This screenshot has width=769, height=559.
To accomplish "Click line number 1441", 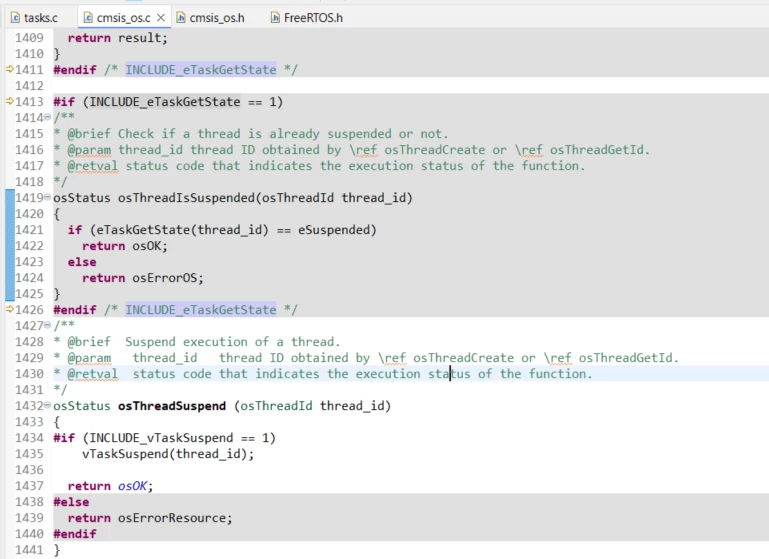I will [x=29, y=550].
